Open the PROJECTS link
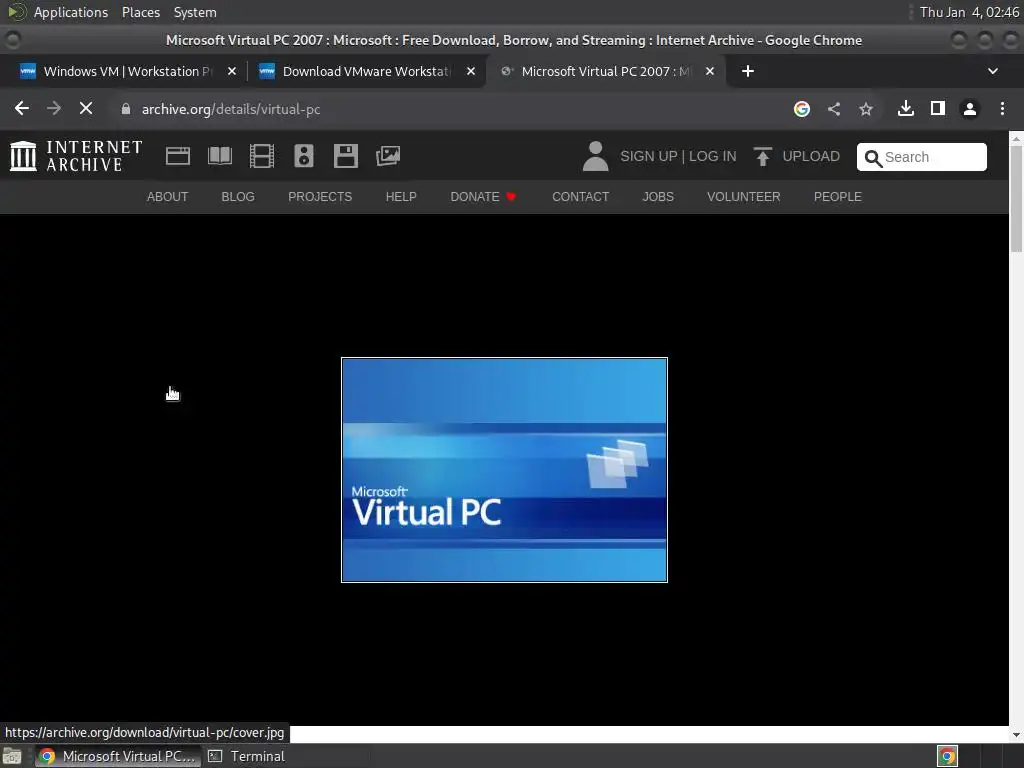Image resolution: width=1024 pixels, height=768 pixels. tap(320, 197)
